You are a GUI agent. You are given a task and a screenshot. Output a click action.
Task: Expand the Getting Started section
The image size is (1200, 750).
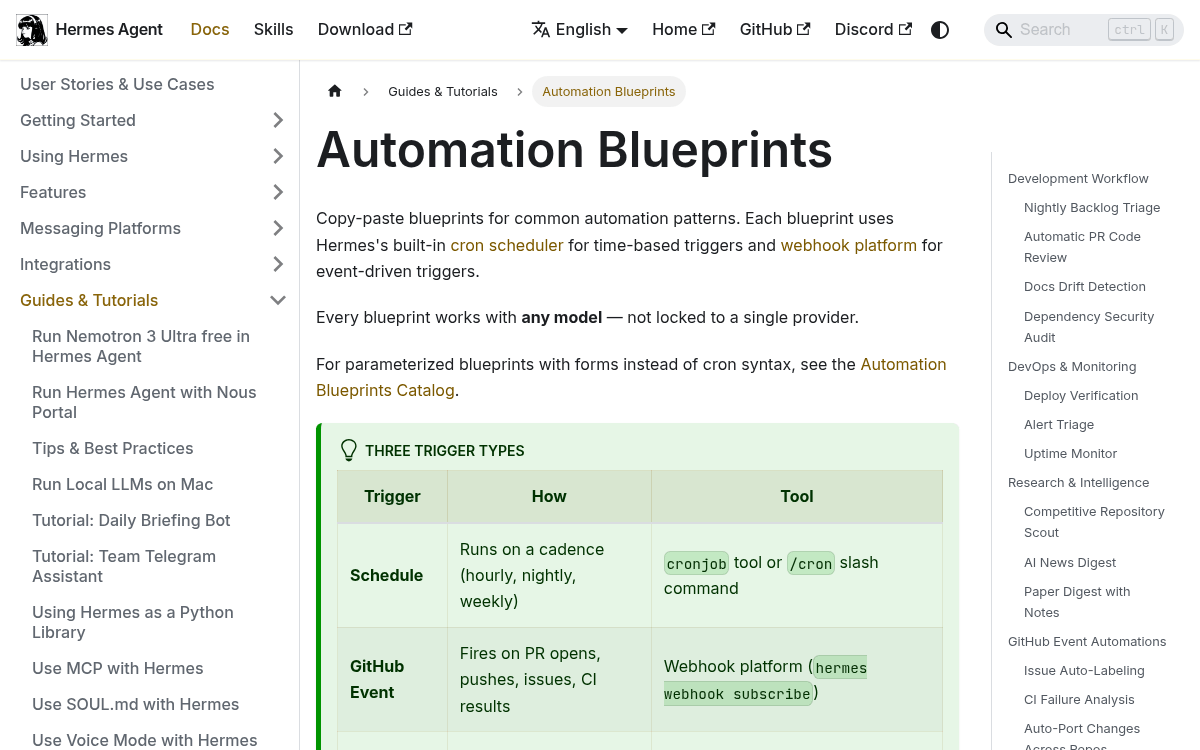pos(278,120)
